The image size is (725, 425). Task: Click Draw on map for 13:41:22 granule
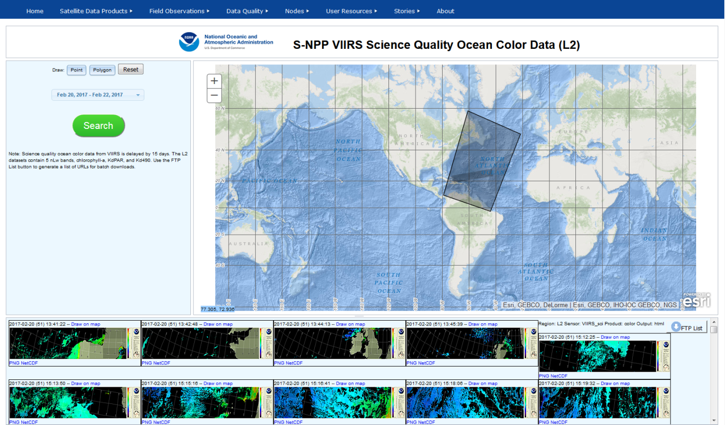(85, 324)
